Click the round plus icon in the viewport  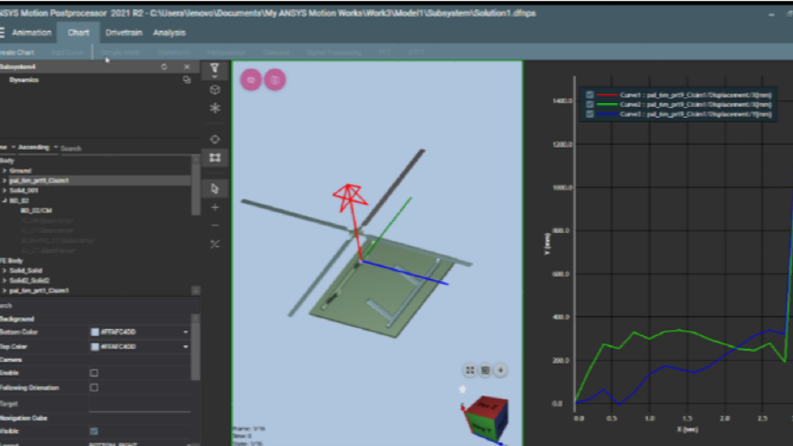click(500, 370)
